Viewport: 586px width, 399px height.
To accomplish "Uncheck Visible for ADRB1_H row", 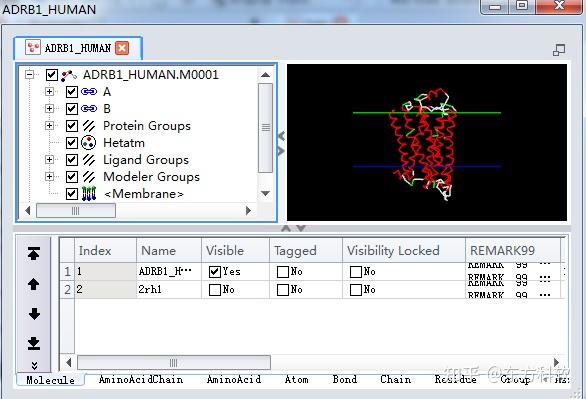I will pyautogui.click(x=215, y=272).
